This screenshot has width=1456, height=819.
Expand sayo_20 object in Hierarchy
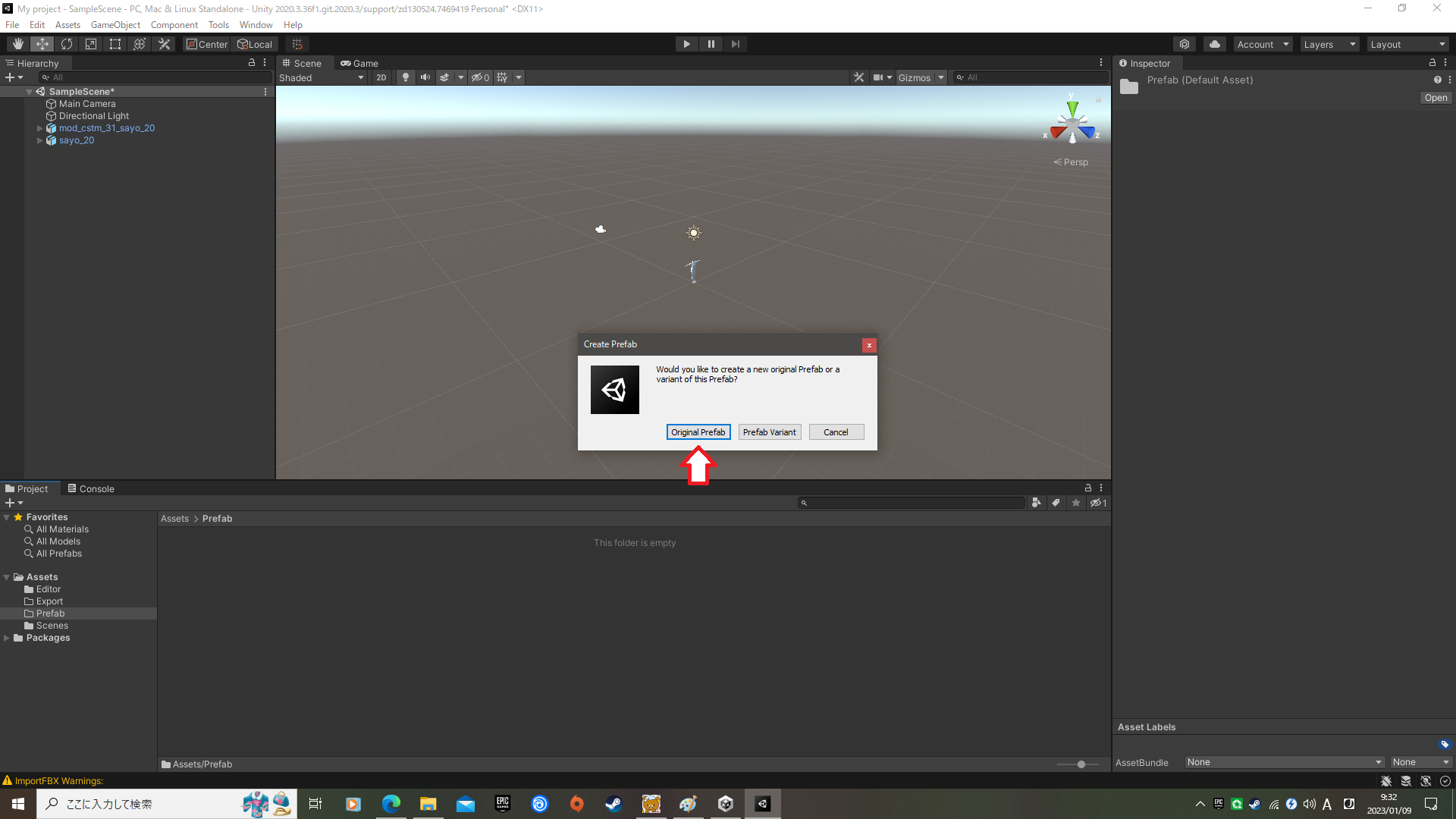39,140
